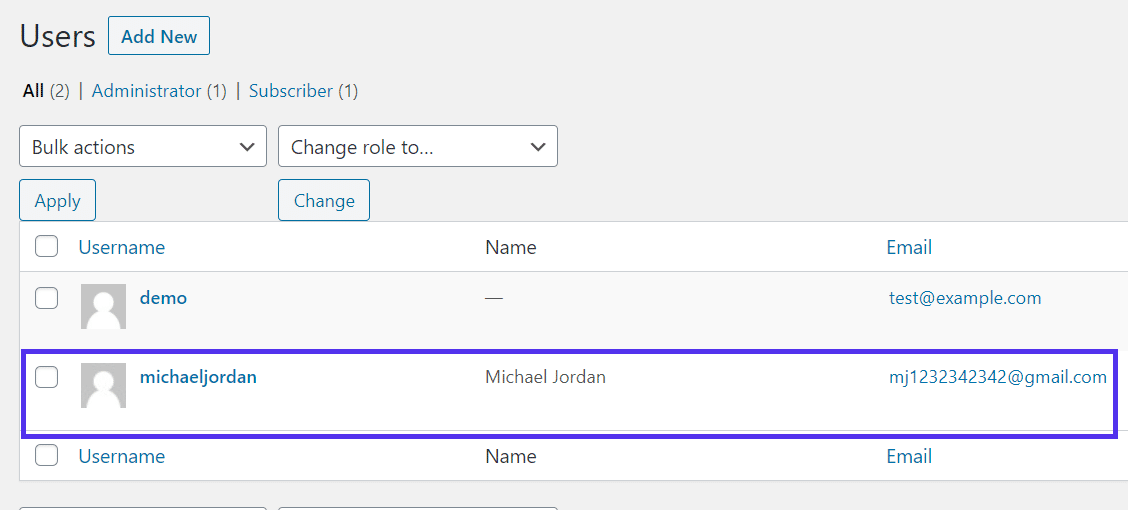
Task: Click the michaeljordan user's avatar image
Action: (103, 385)
